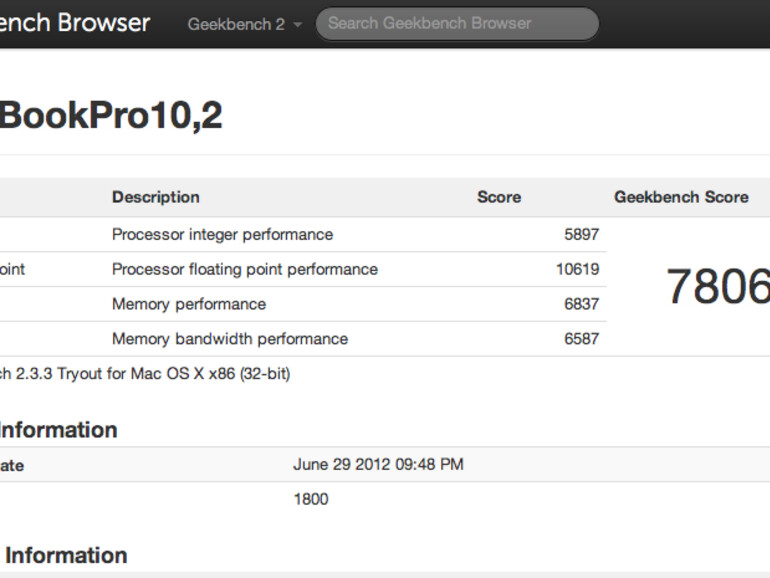Click the floating point score value 10619
This screenshot has height=578, width=770.
(x=577, y=269)
